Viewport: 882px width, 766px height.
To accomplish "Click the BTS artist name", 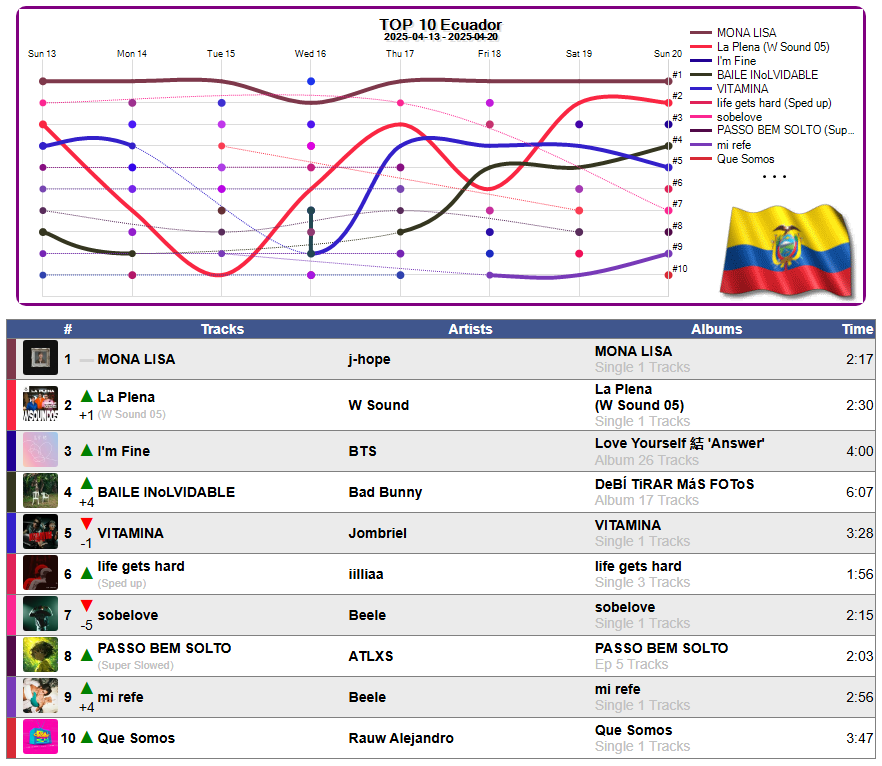I will 362,451.
